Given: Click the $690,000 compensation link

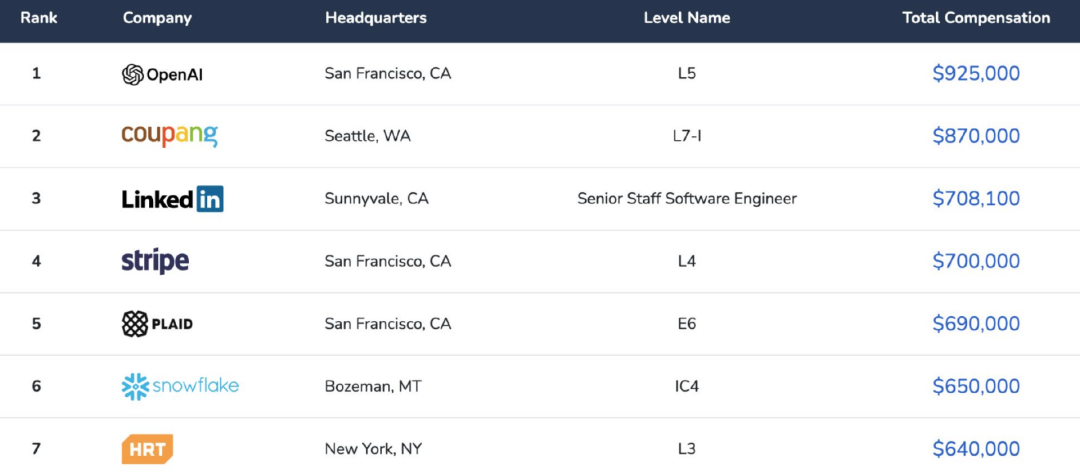Looking at the screenshot, I should click(x=976, y=324).
